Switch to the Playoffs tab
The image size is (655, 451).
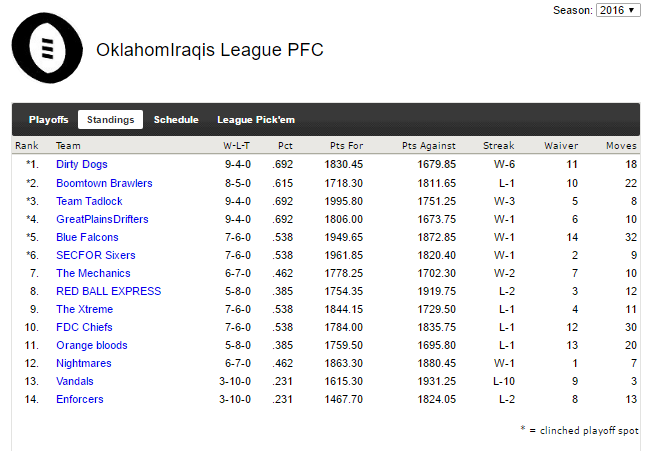tap(48, 119)
